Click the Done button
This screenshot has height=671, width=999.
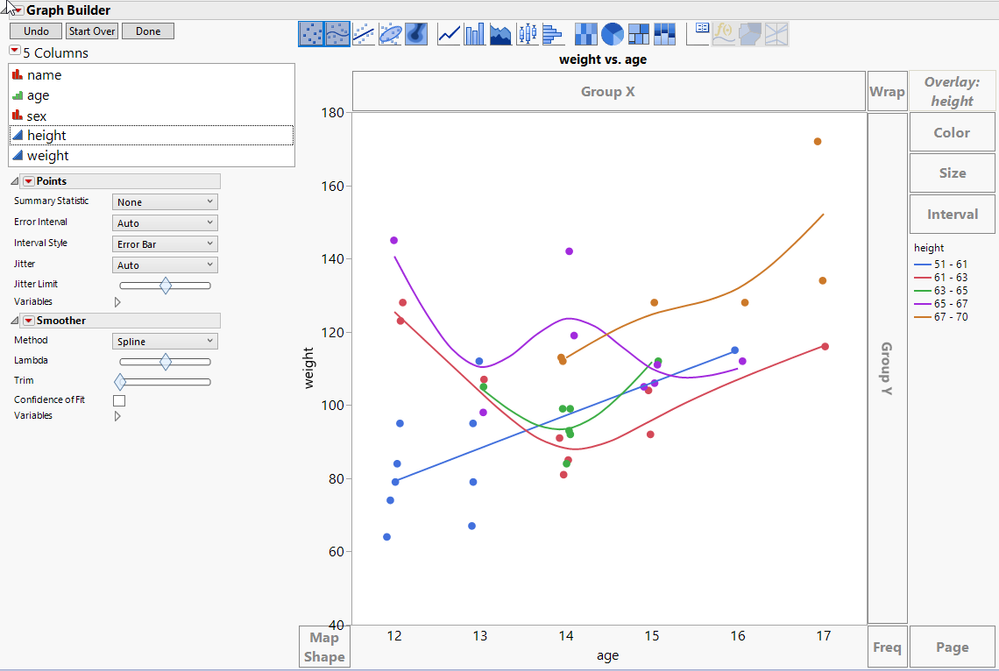coord(148,31)
